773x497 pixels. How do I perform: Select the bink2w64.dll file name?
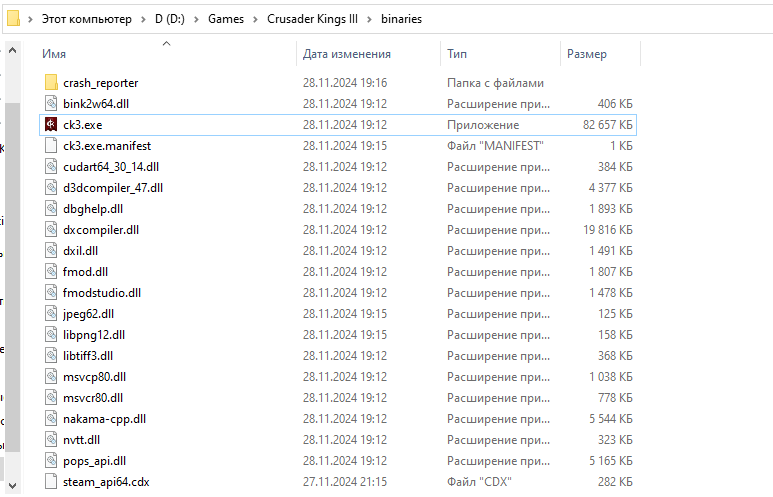click(96, 104)
